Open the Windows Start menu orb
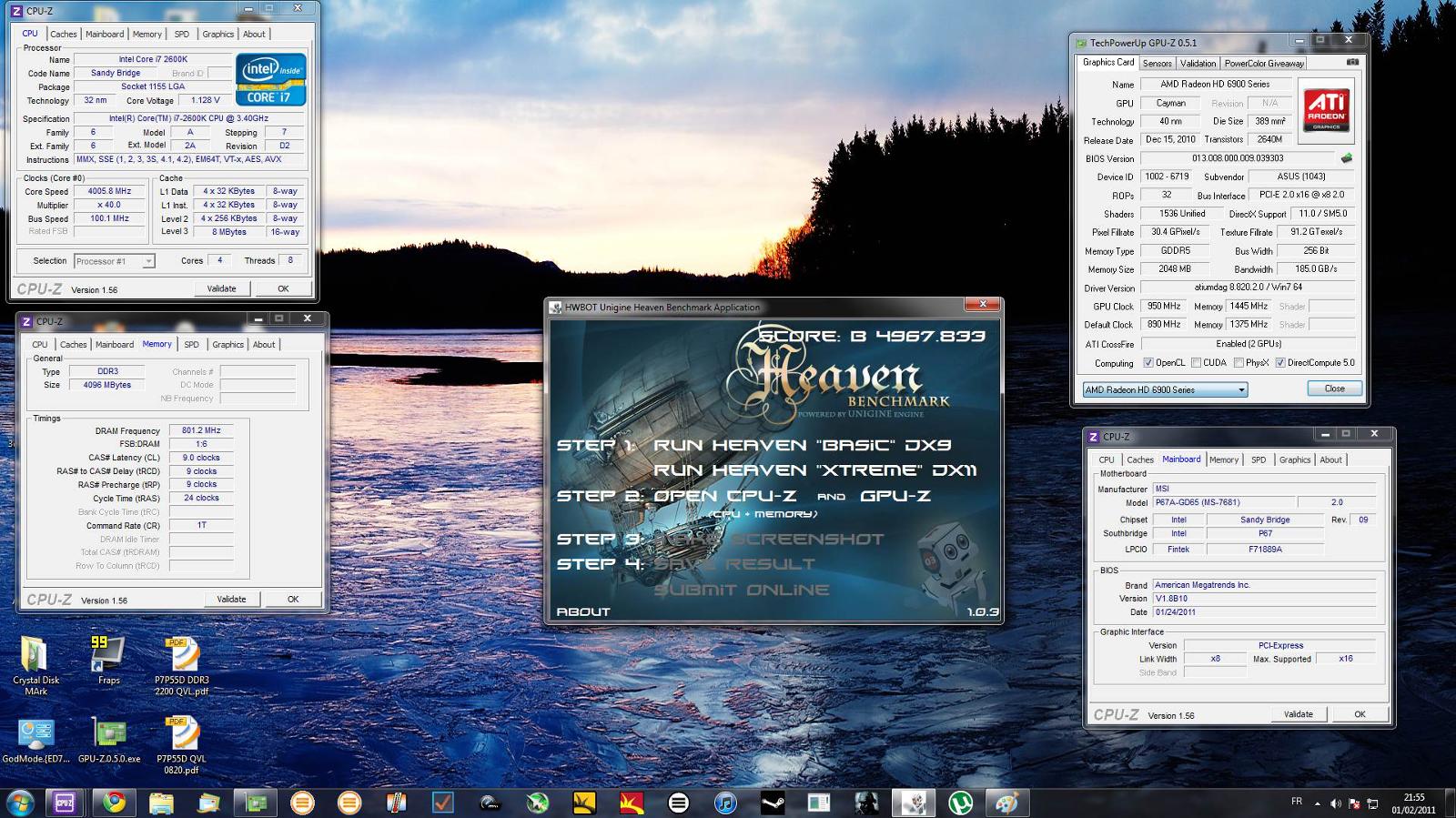Image resolution: width=1456 pixels, height=818 pixels. pyautogui.click(x=20, y=803)
